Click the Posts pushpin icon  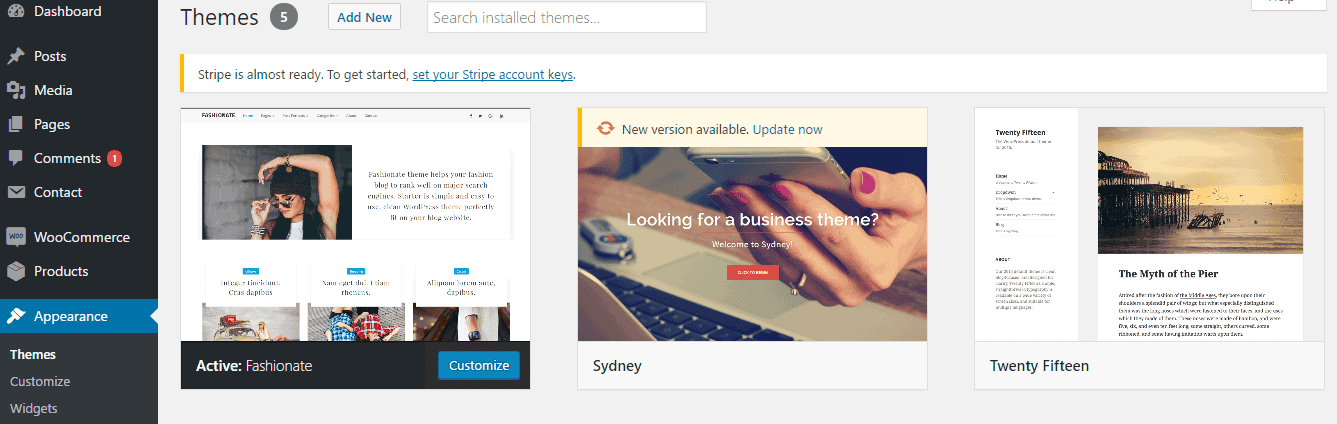tap(16, 56)
